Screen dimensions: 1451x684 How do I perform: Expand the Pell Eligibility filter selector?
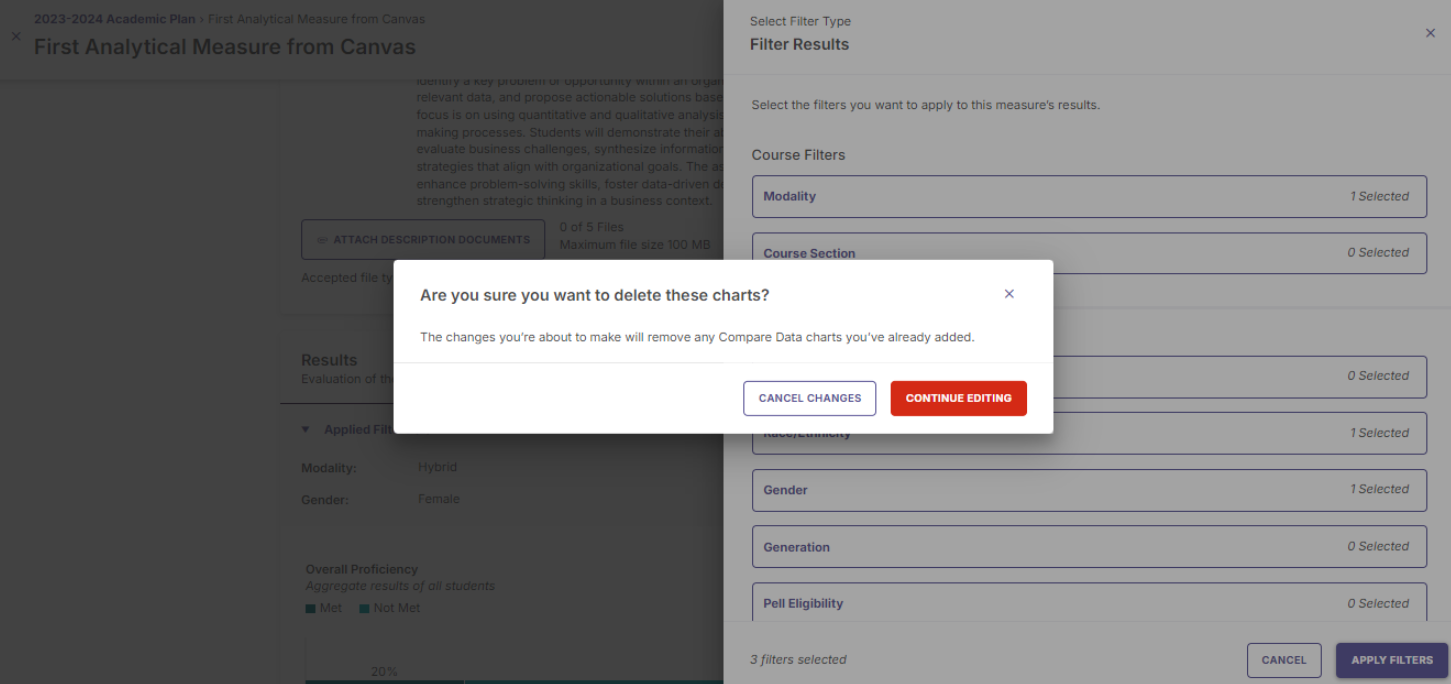click(x=1089, y=603)
